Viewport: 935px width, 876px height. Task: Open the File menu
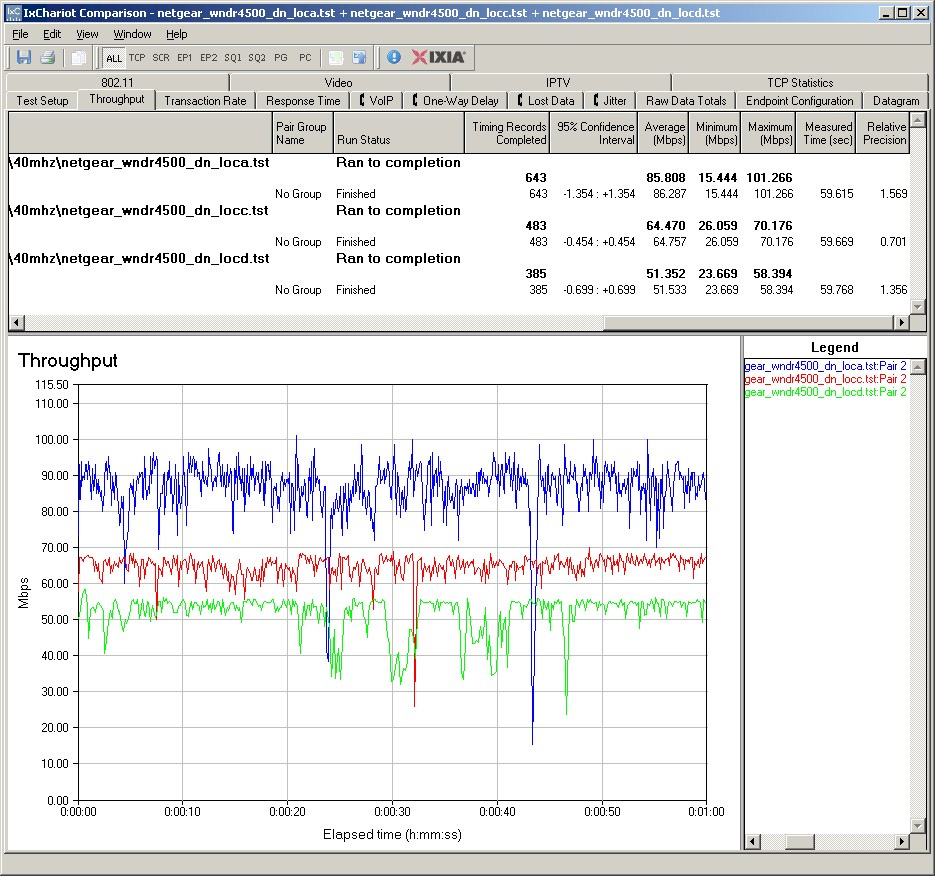pyautogui.click(x=20, y=34)
